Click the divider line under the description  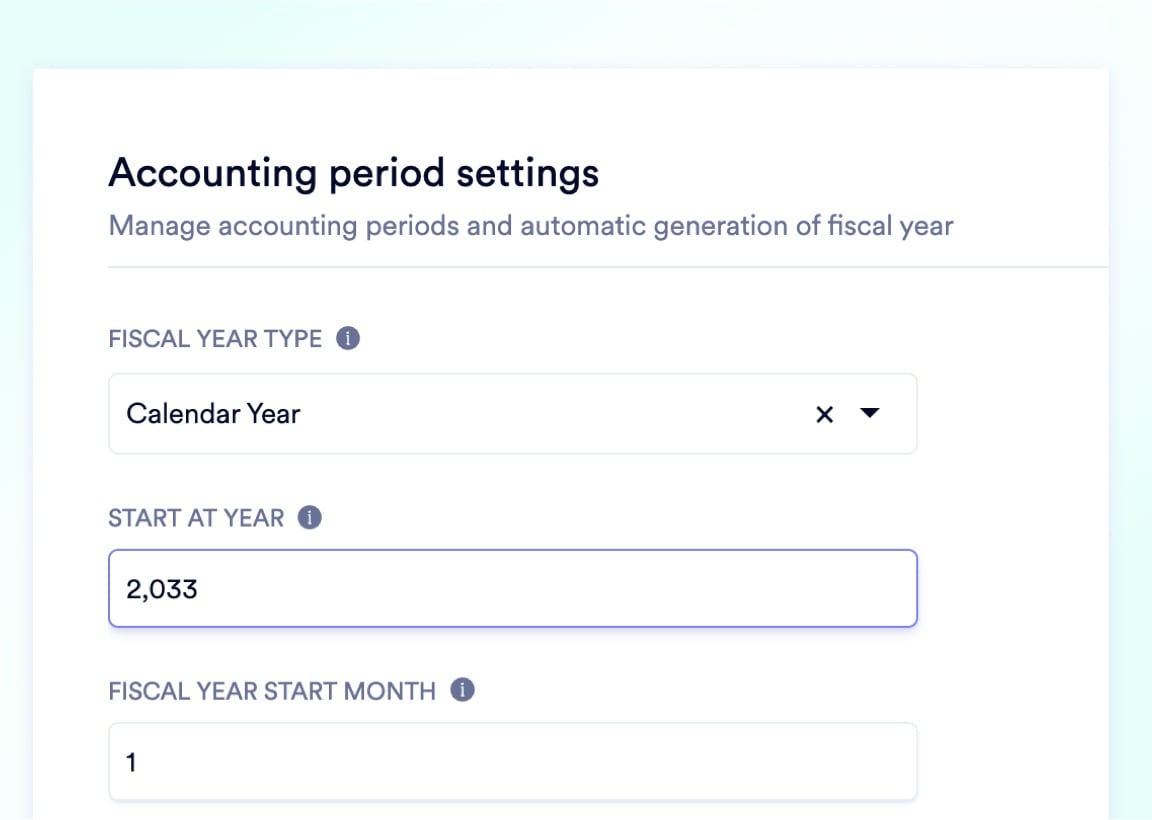point(600,268)
